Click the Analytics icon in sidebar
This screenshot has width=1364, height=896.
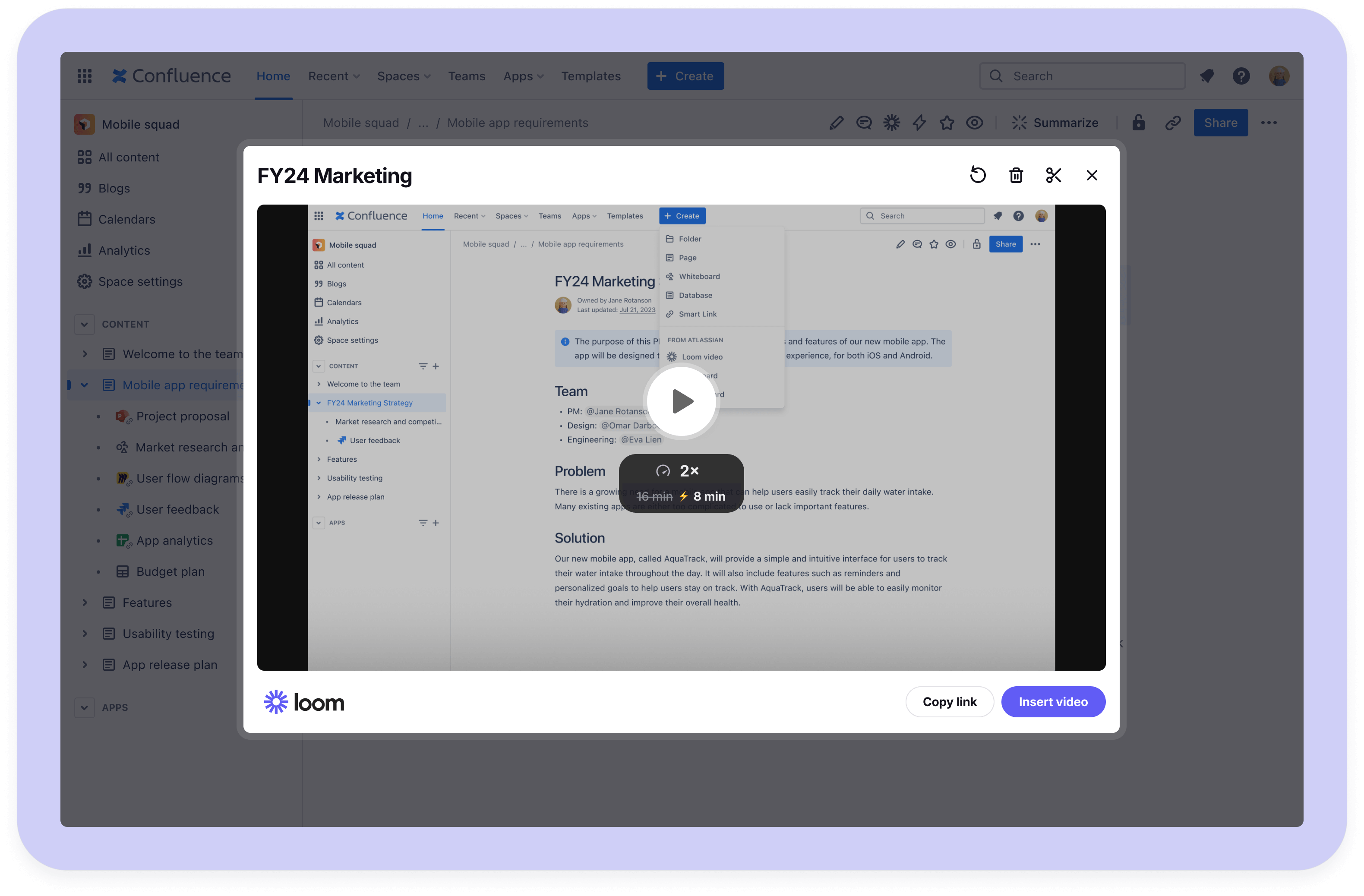(85, 249)
